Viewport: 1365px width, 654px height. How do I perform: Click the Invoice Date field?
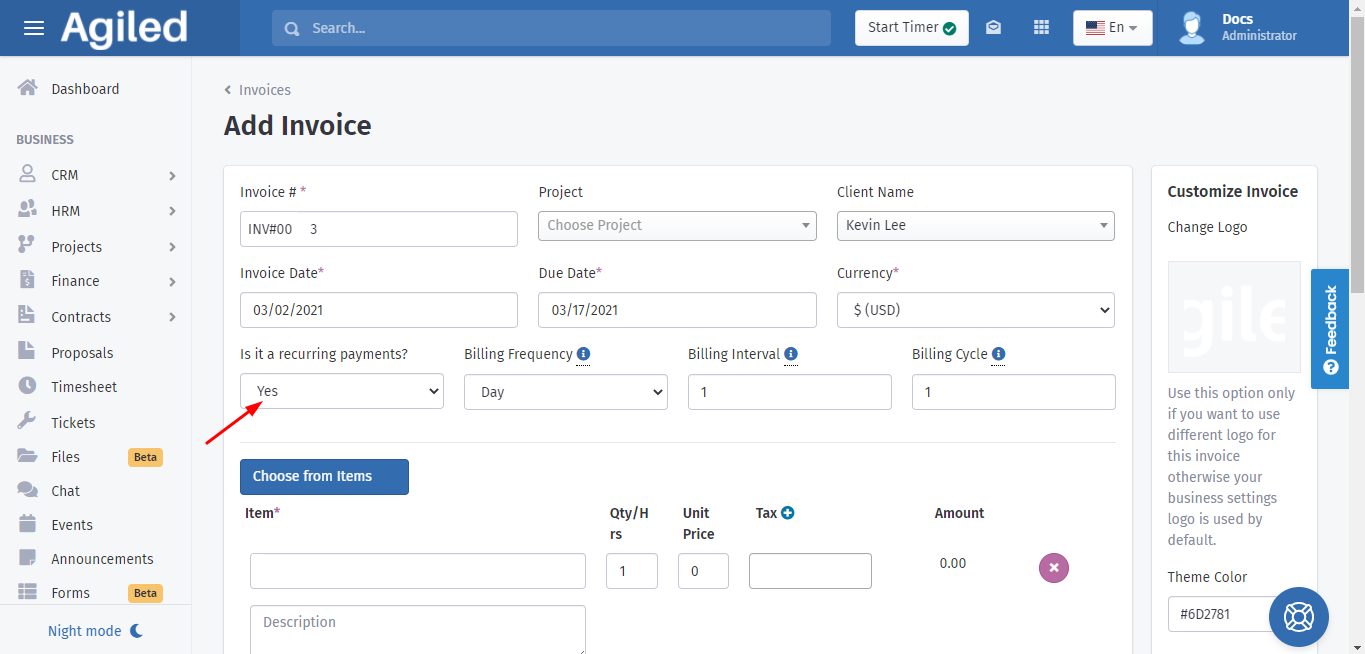click(379, 310)
